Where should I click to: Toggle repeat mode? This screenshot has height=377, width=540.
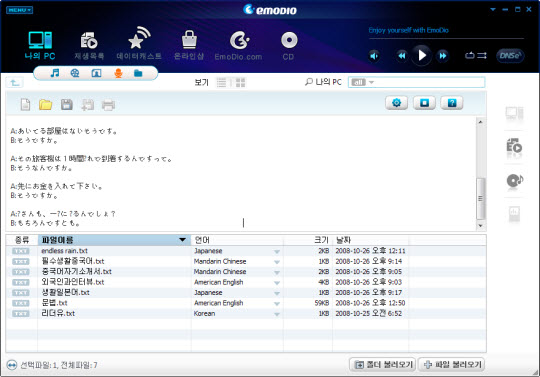(470, 55)
